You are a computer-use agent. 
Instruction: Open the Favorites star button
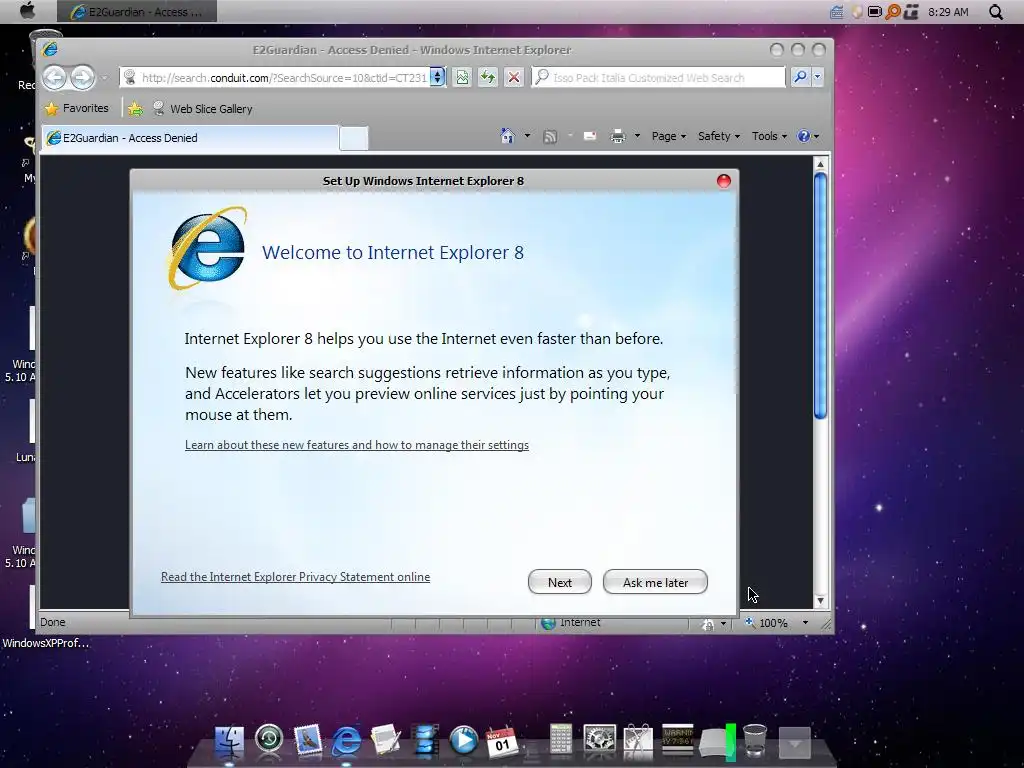[x=77, y=108]
